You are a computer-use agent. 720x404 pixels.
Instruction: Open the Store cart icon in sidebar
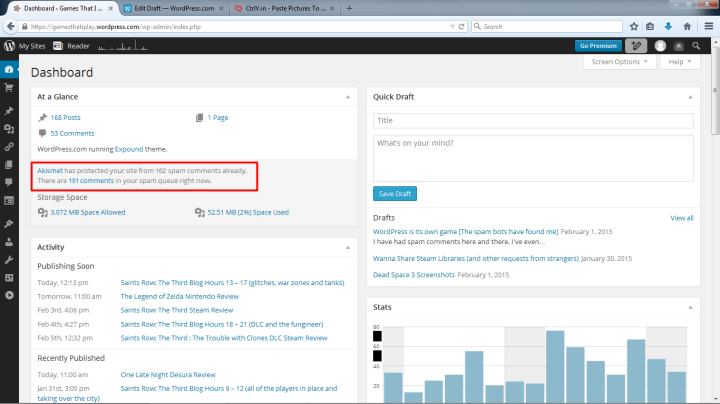pos(9,88)
